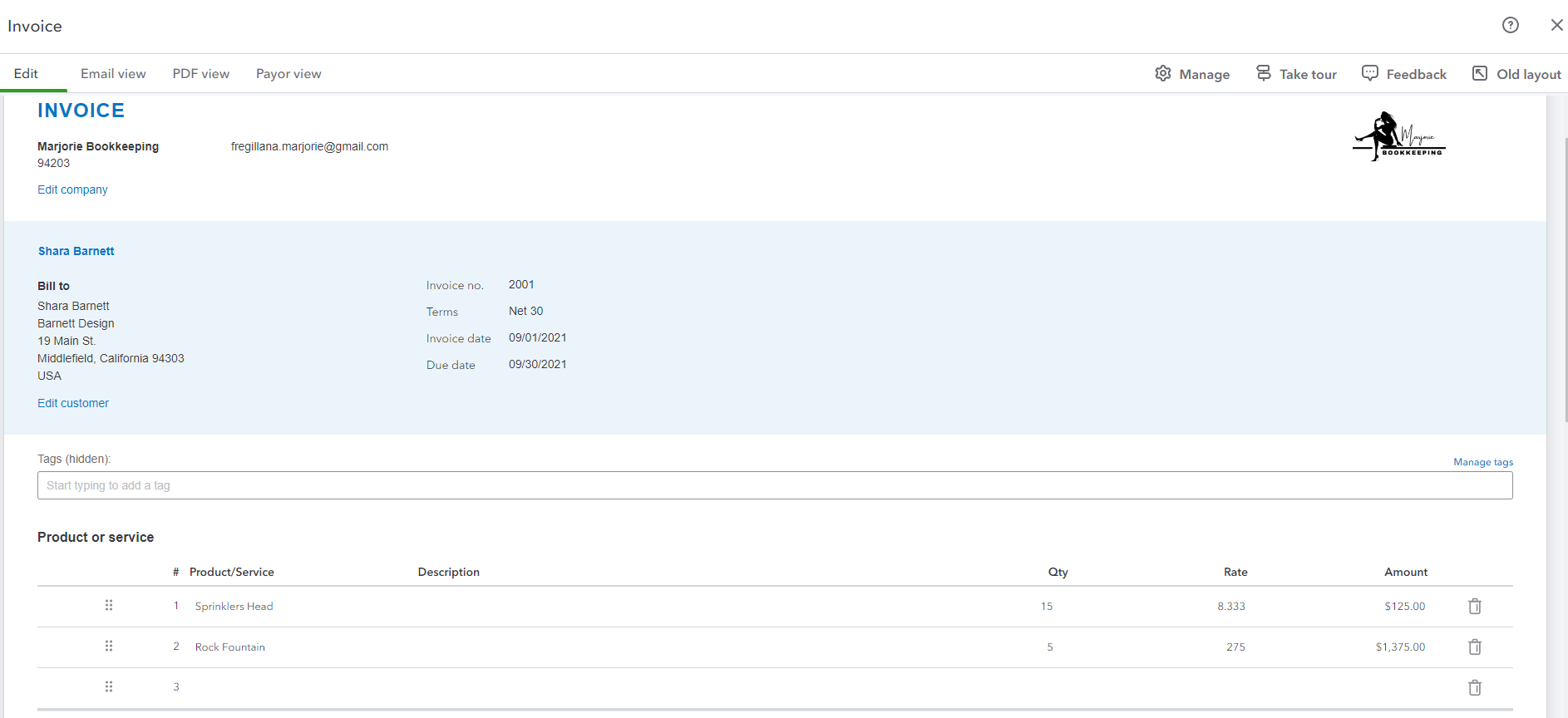1568x718 pixels.
Task: Click the Old layout icon
Action: click(1480, 73)
